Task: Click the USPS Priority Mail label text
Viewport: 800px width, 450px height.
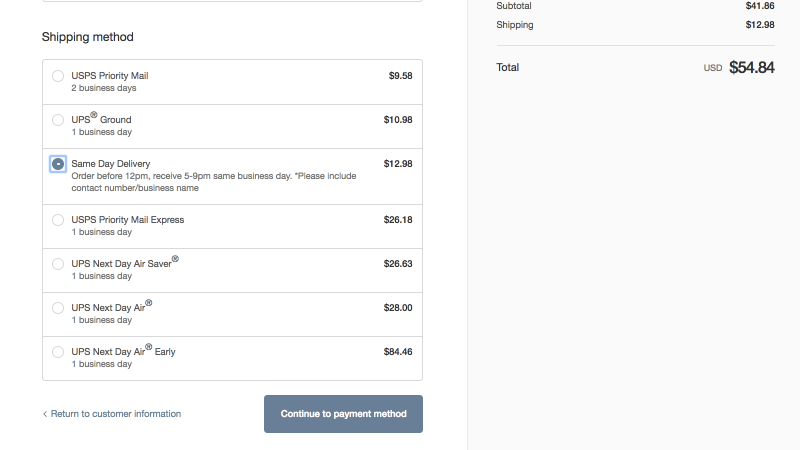Action: 110,76
